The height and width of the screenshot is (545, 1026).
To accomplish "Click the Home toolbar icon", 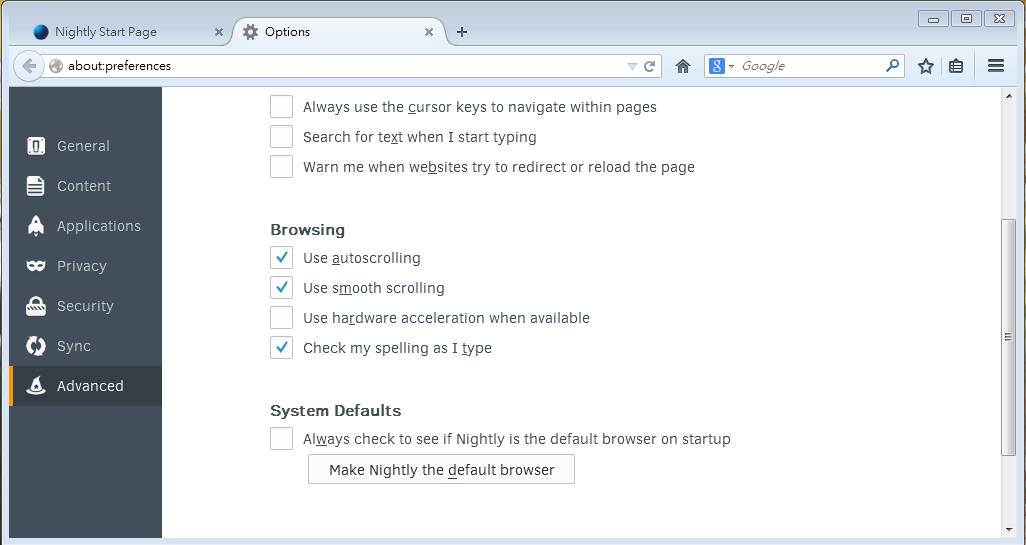I will pos(683,66).
